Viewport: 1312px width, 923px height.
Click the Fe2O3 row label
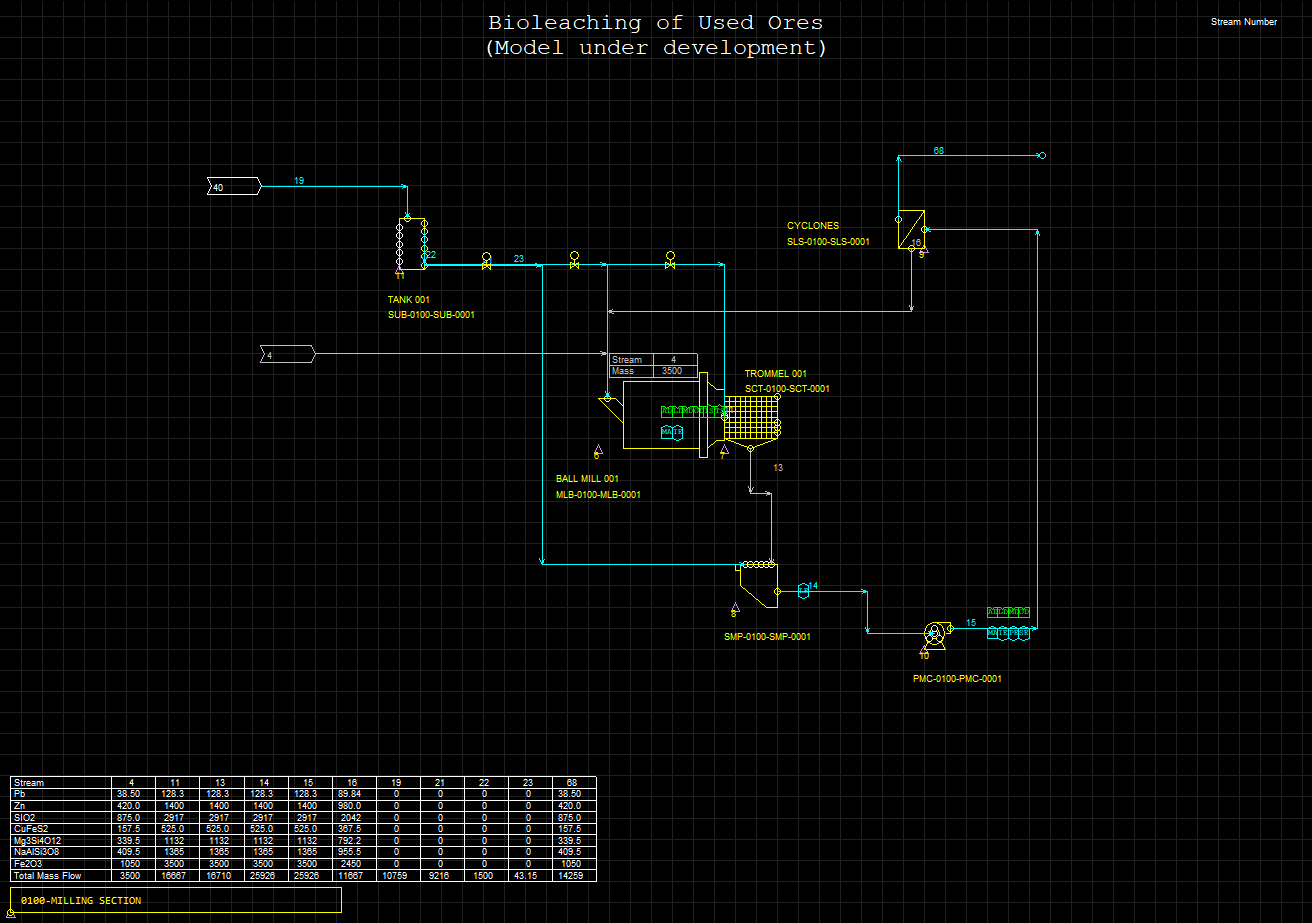(59, 864)
